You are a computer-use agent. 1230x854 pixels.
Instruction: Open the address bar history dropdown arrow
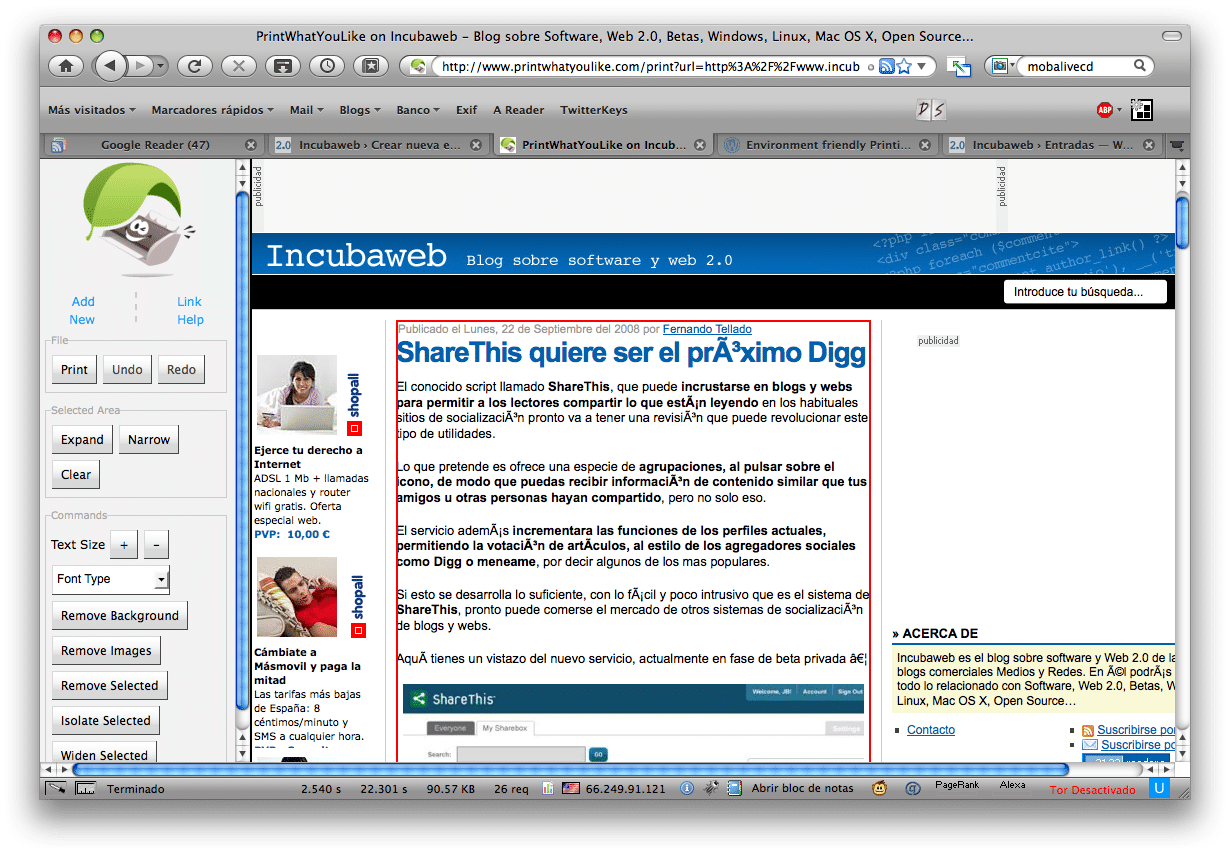coord(922,67)
